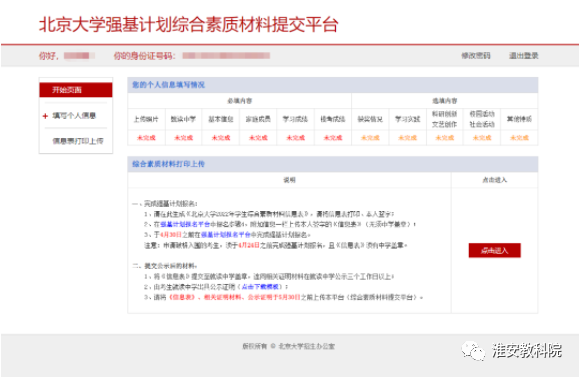Open 信息表打印上传 in the sidebar
The image size is (580, 377).
pyautogui.click(x=78, y=141)
